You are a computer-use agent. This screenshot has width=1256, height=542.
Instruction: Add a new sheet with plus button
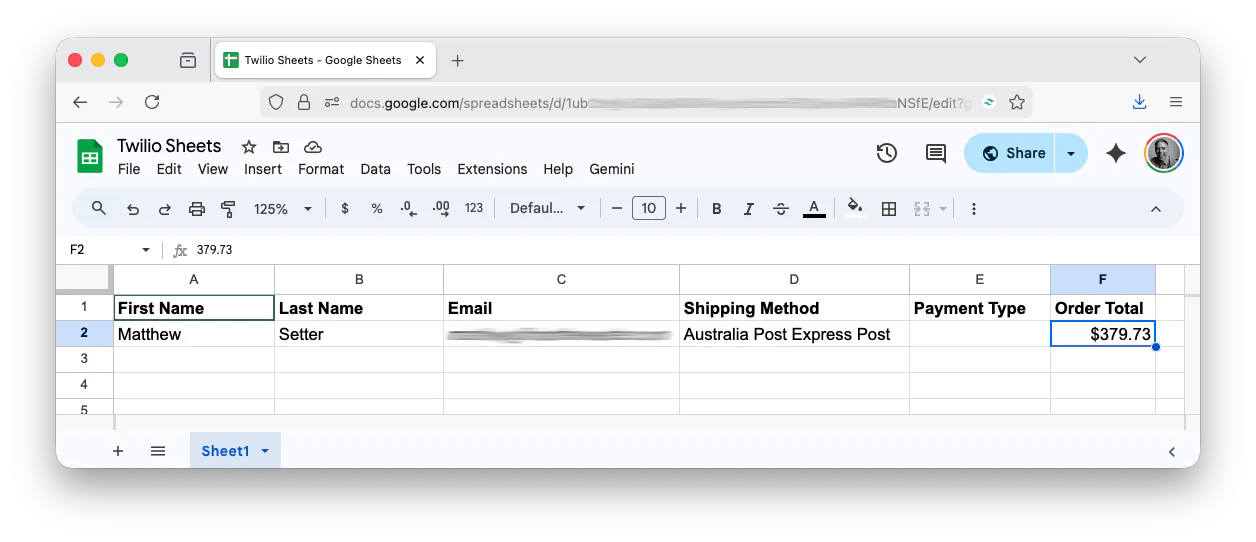tap(118, 451)
